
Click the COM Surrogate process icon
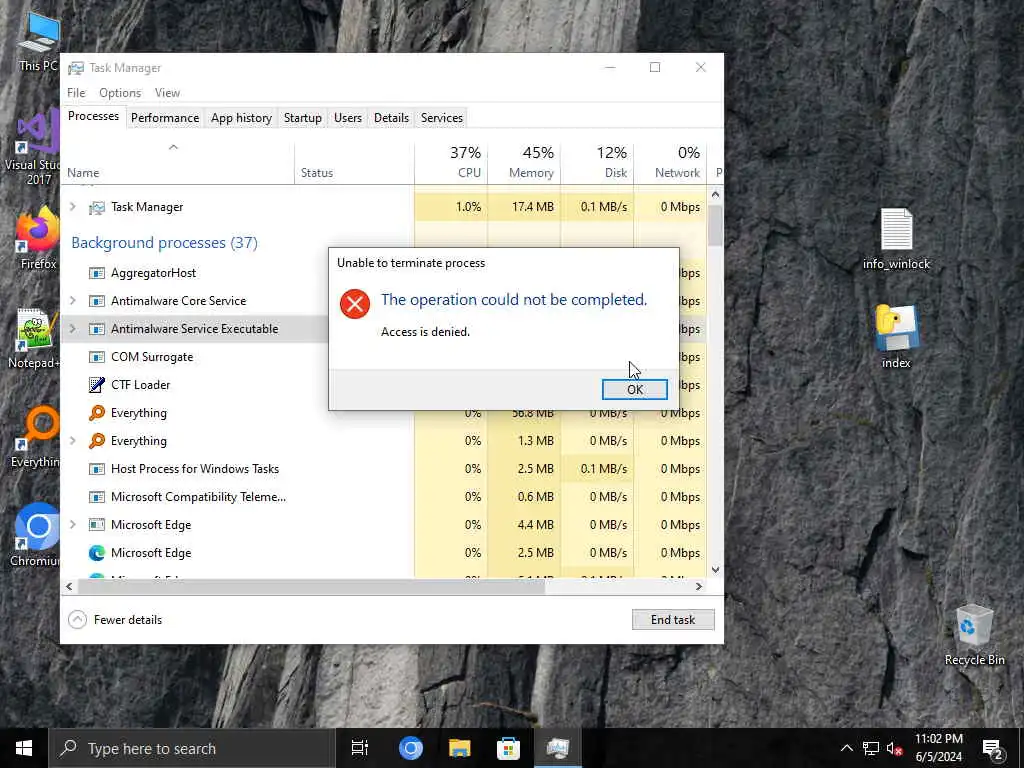pos(97,357)
